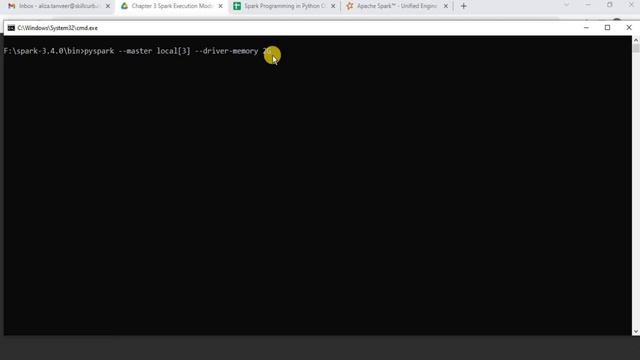Select the Spark Programming in Python tab
The image size is (640, 360).
point(284,6)
